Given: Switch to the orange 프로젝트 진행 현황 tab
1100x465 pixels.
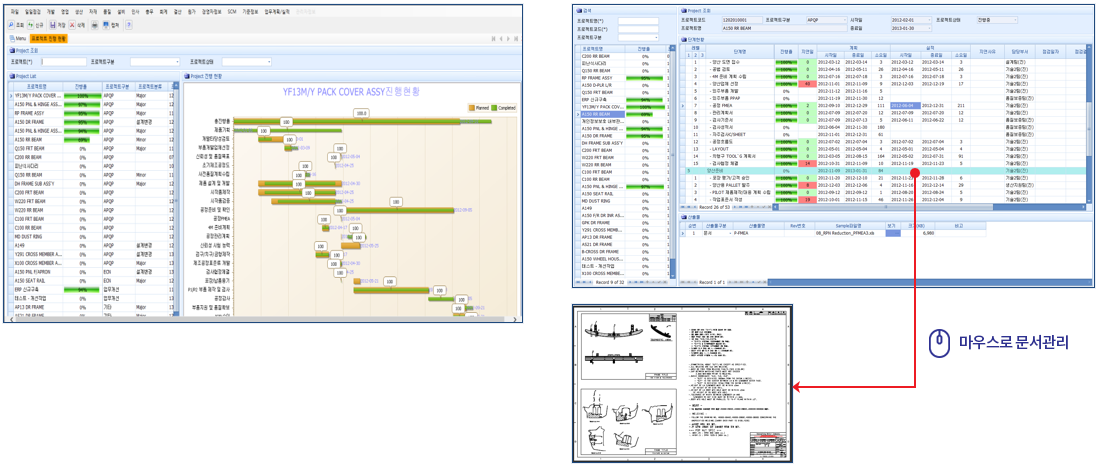Looking at the screenshot, I should tap(48, 39).
